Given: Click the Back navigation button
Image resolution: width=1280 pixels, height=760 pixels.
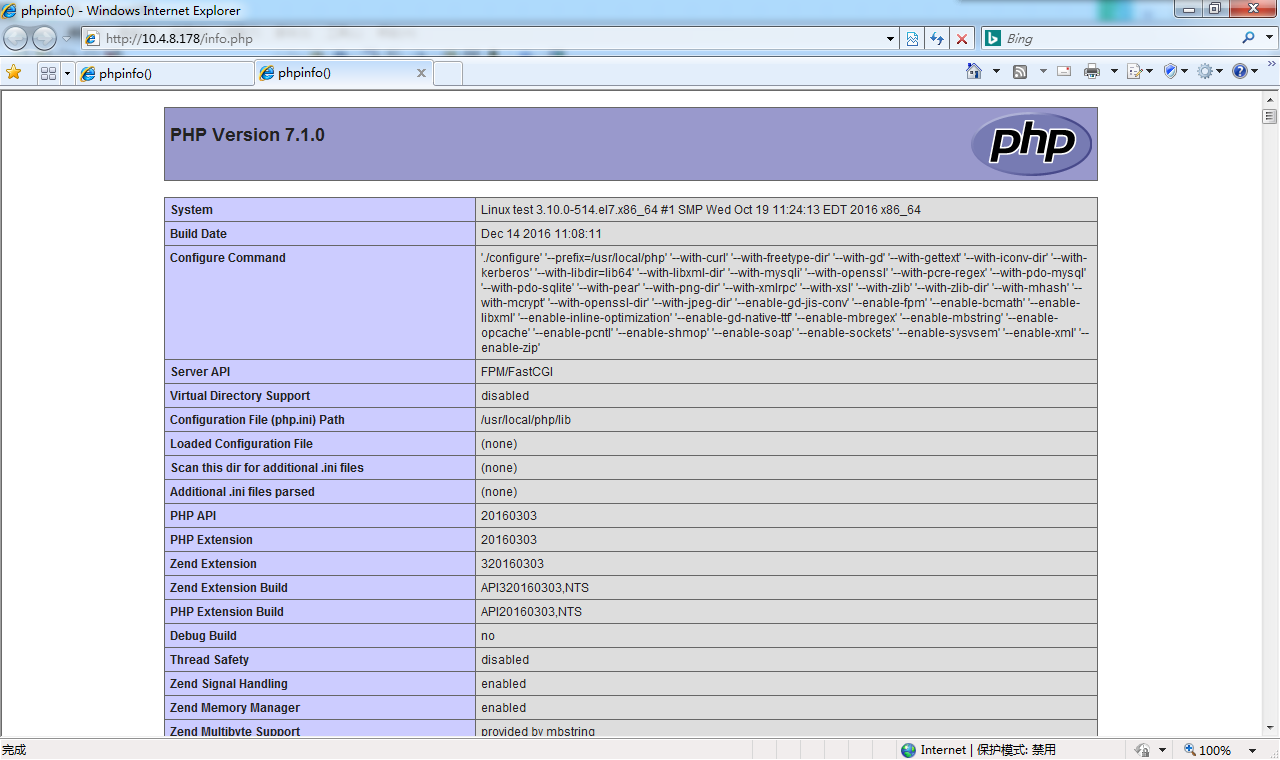Looking at the screenshot, I should (16, 39).
